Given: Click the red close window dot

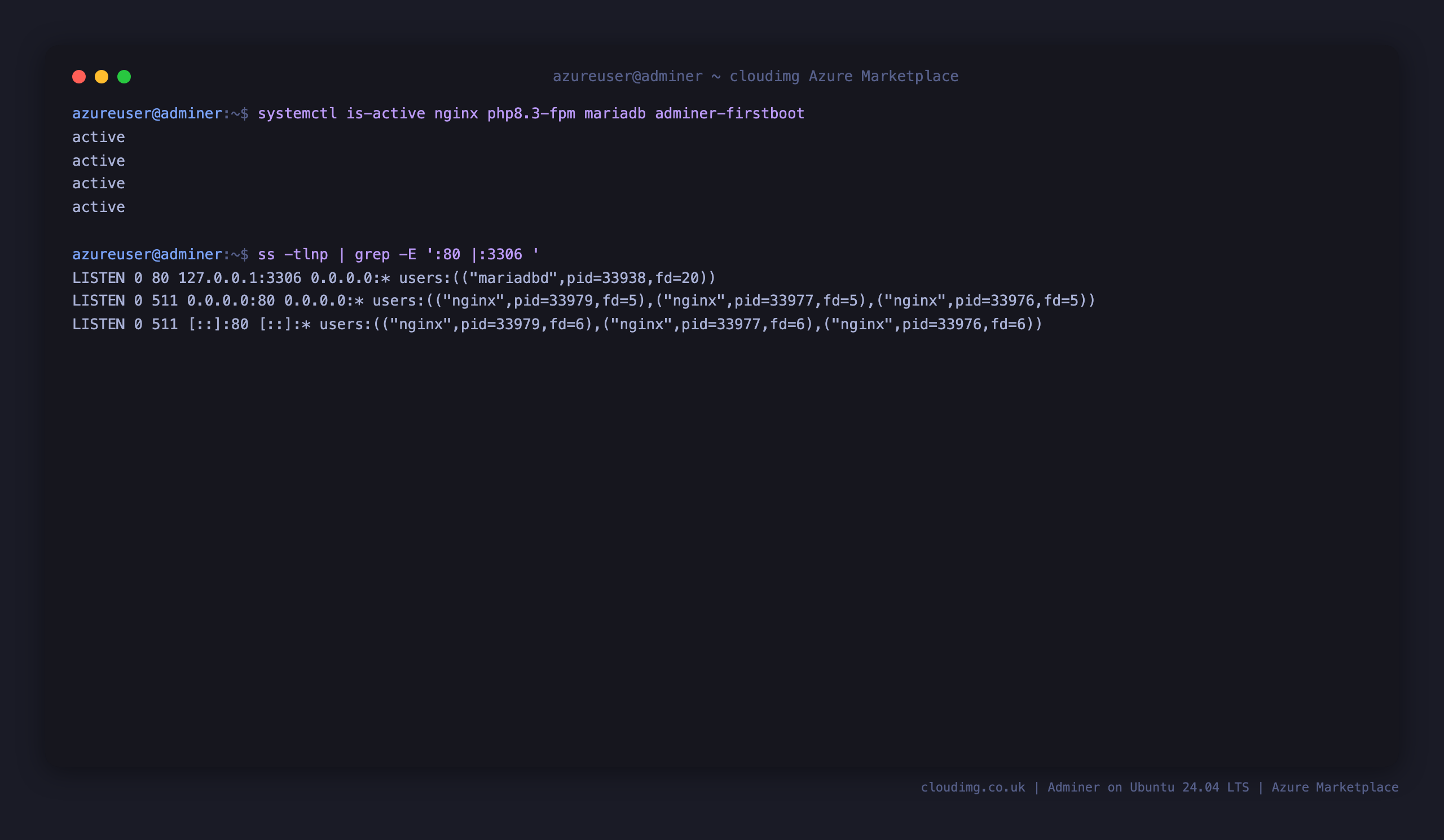Looking at the screenshot, I should click(79, 77).
